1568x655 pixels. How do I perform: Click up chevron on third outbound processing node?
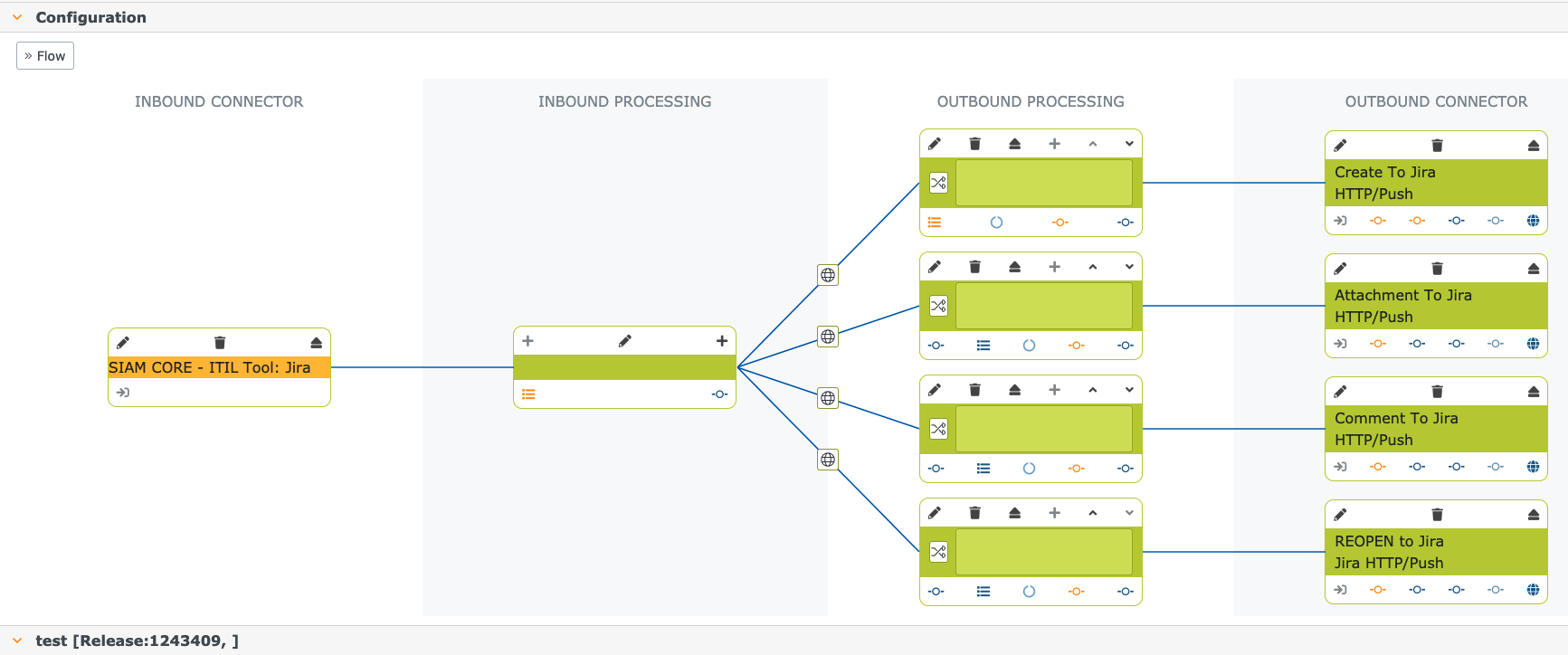tap(1093, 390)
